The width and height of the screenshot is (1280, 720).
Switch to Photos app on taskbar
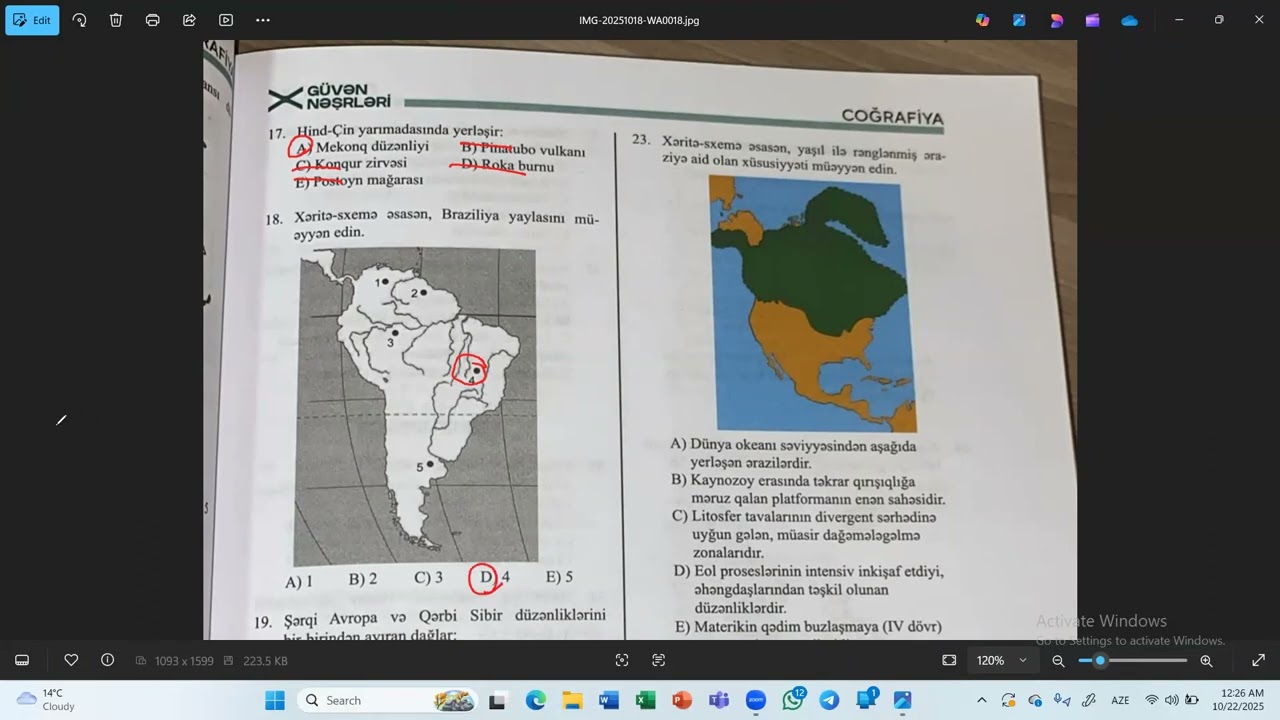[x=902, y=700]
